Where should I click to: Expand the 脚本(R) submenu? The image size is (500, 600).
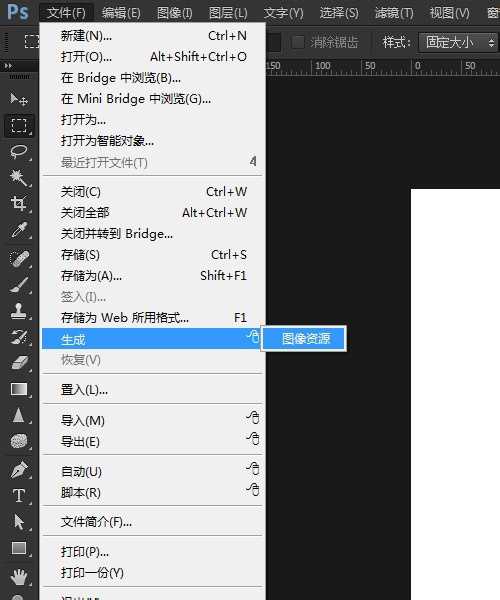tap(152, 492)
